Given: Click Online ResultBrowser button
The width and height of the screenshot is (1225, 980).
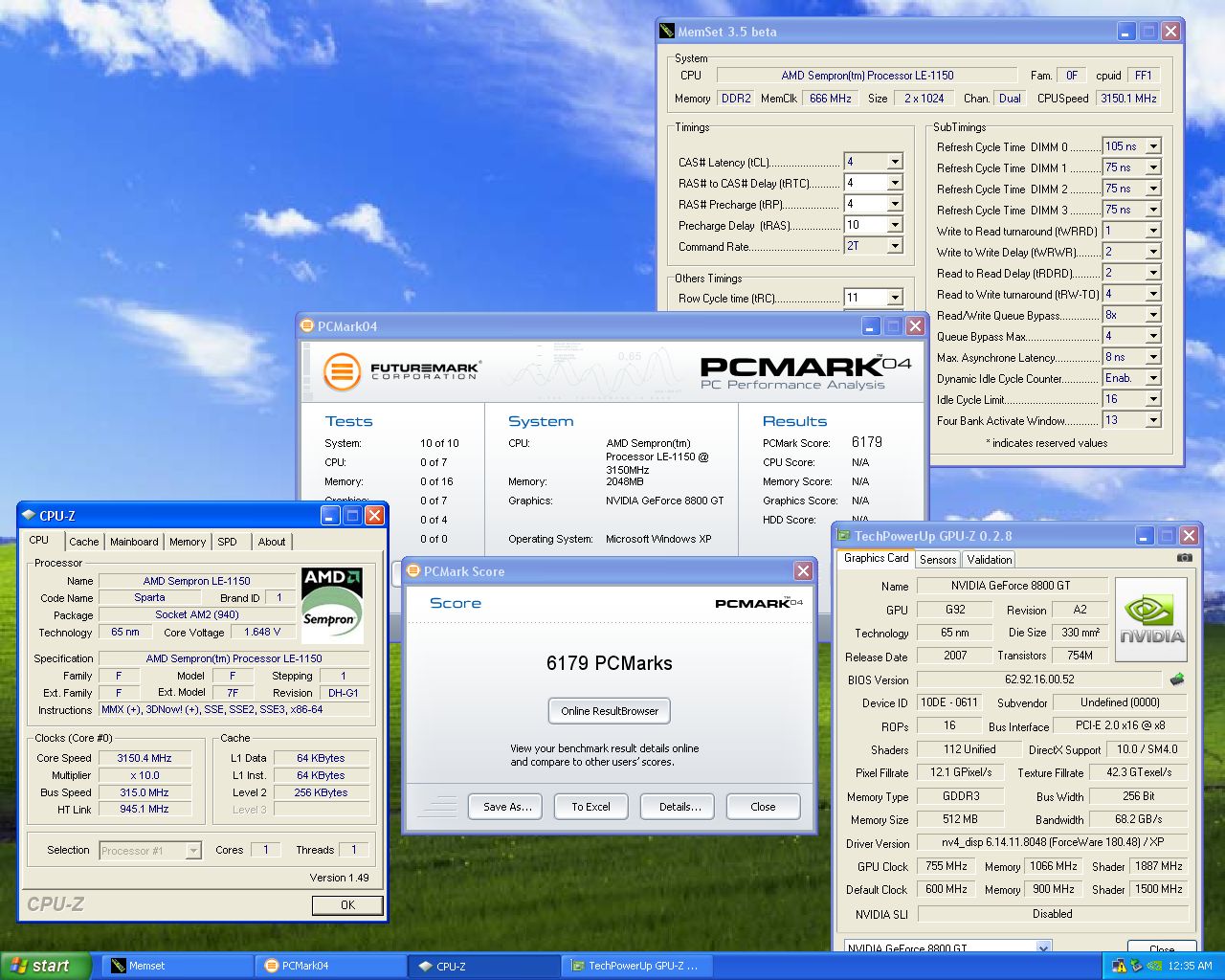Looking at the screenshot, I should click(x=610, y=711).
